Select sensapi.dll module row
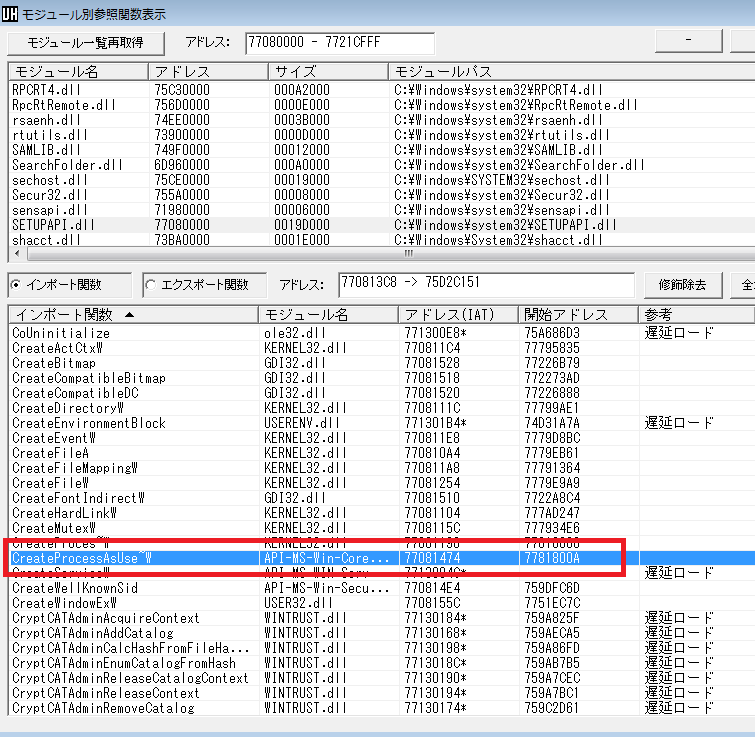The image size is (755, 737). (x=382, y=210)
